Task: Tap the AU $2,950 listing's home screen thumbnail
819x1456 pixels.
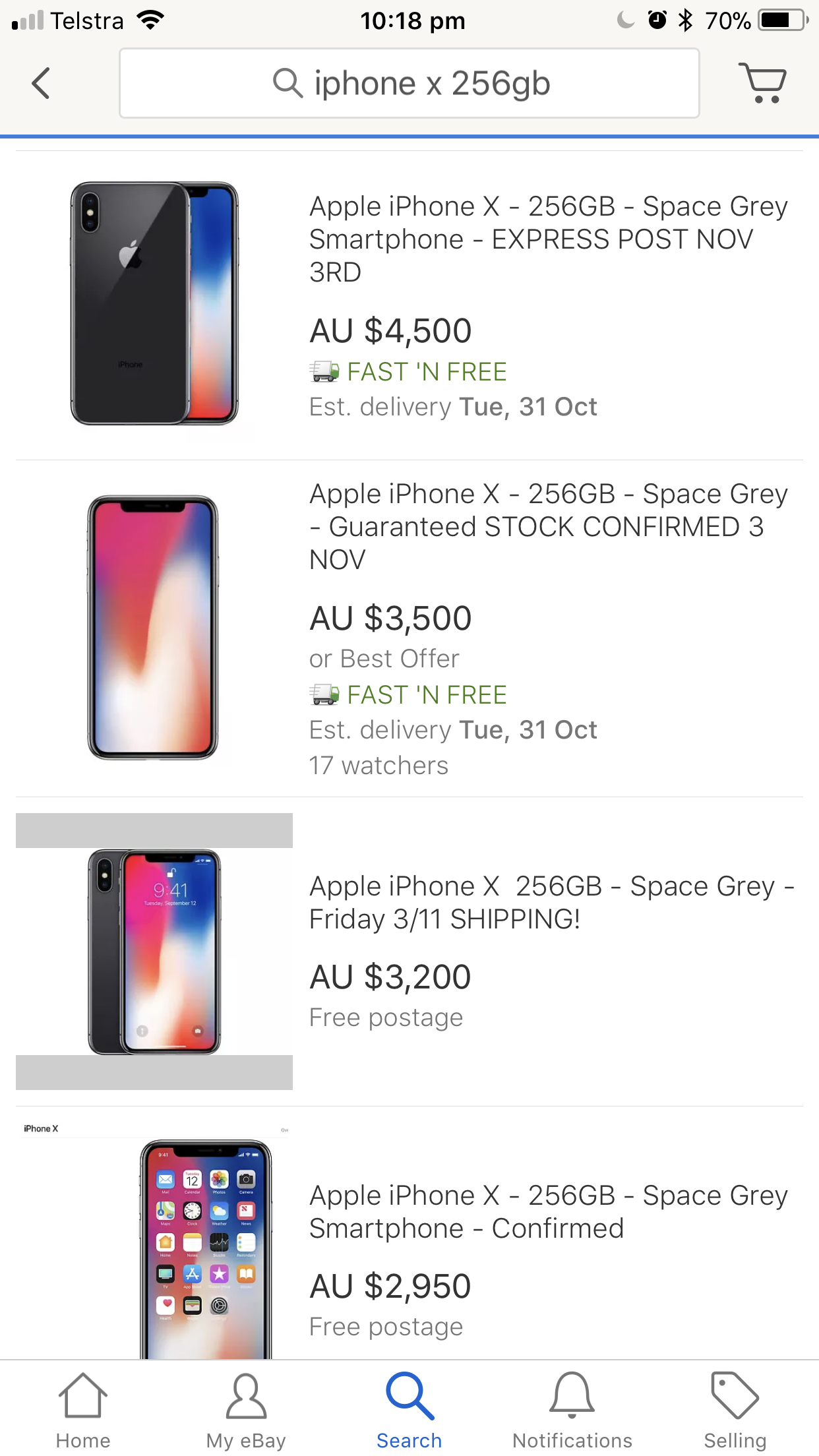Action: pyautogui.click(x=206, y=1246)
